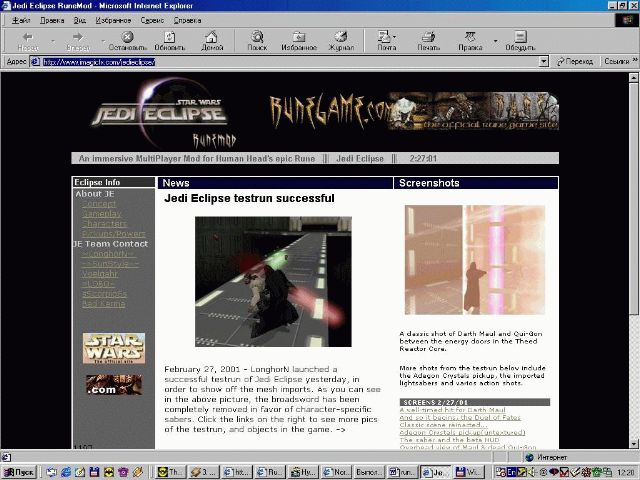
Task: Click the Pickups/Powers sidebar link
Action: click(113, 234)
